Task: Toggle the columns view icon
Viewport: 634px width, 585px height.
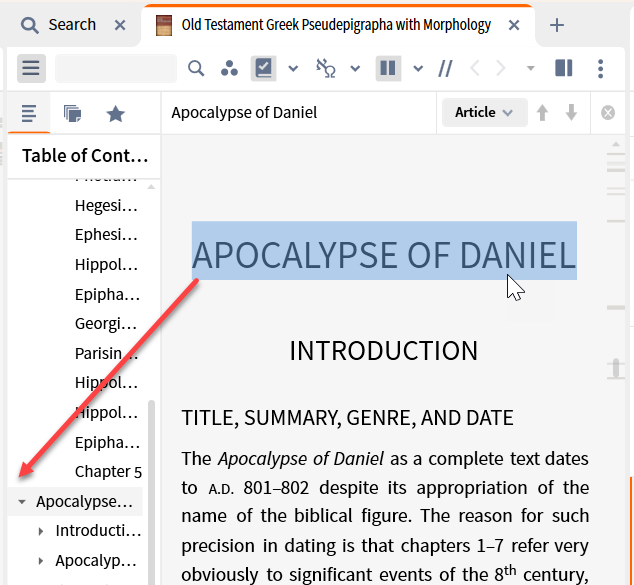Action: tap(388, 68)
